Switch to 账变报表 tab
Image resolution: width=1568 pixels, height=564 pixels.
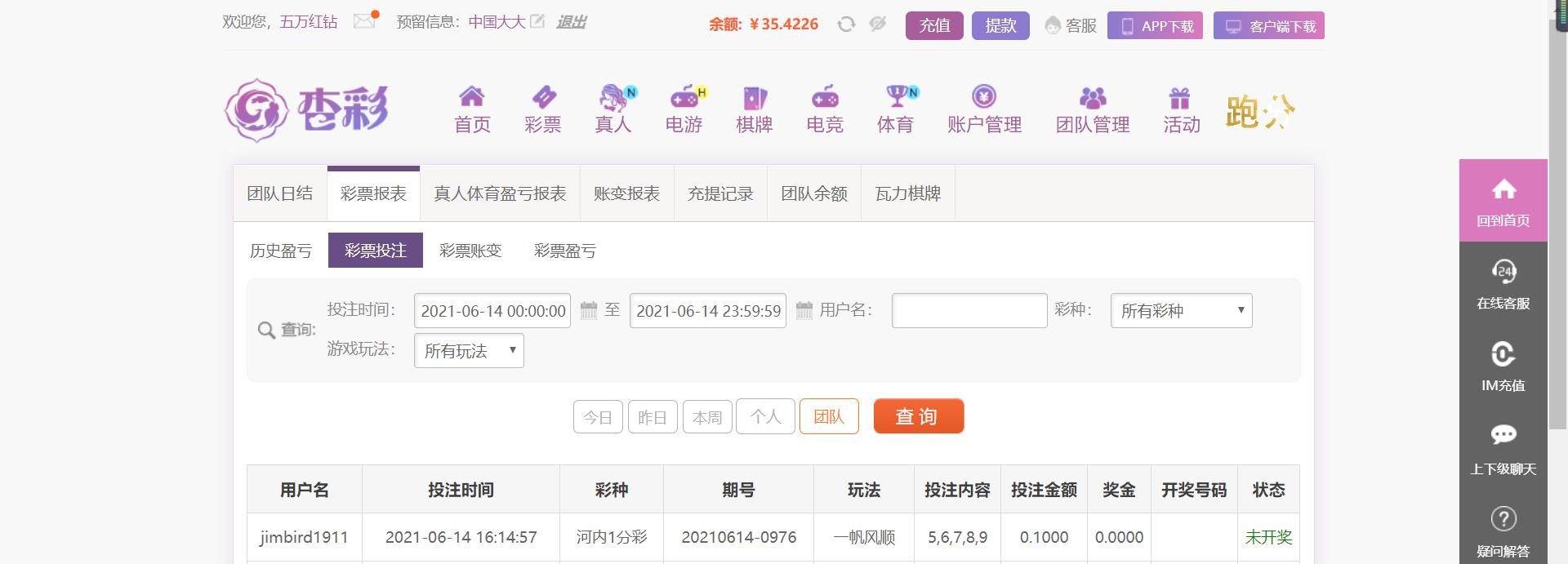pos(626,193)
